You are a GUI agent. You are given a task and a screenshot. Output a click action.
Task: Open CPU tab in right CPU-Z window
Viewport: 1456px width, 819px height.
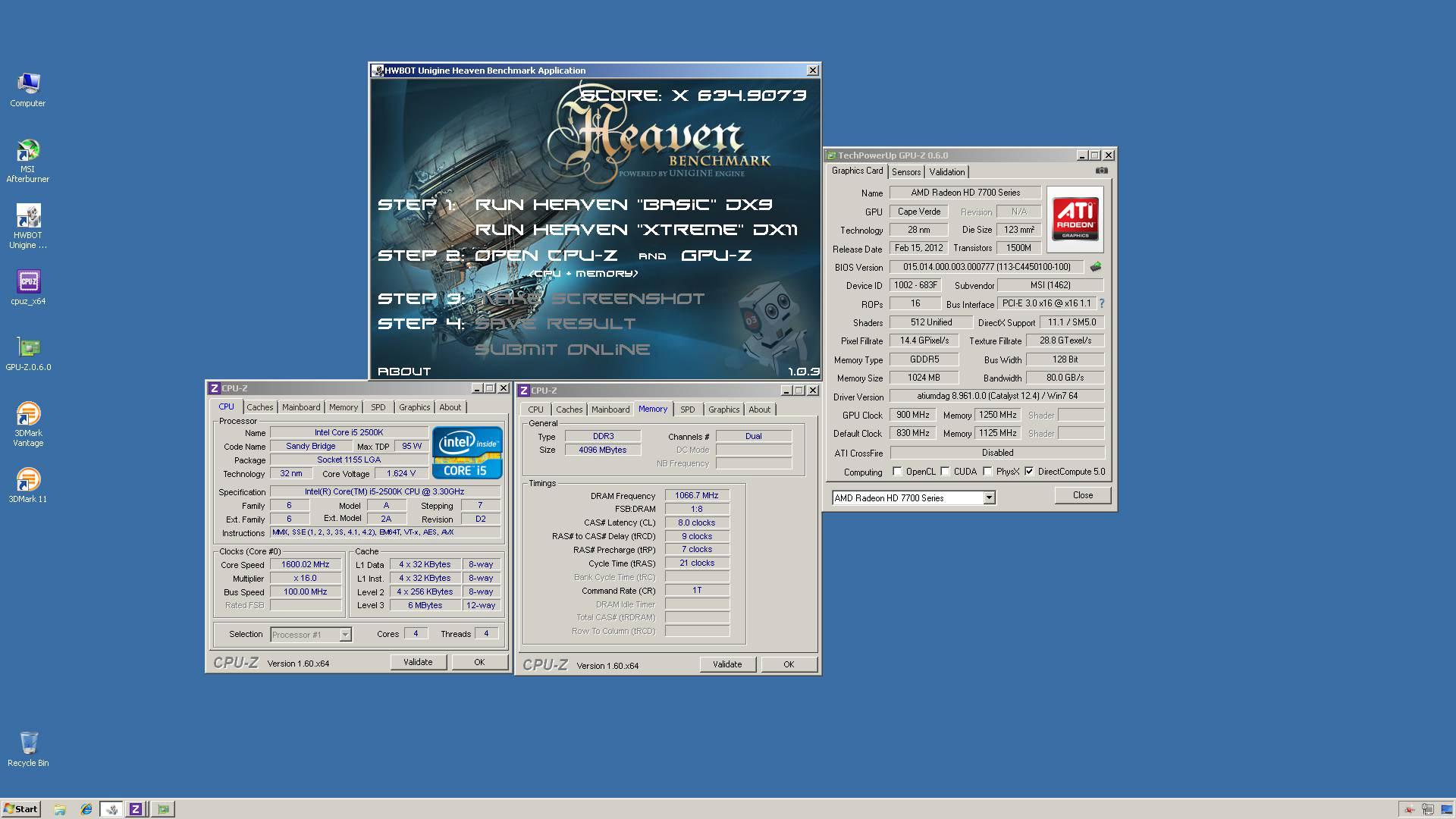tap(536, 409)
